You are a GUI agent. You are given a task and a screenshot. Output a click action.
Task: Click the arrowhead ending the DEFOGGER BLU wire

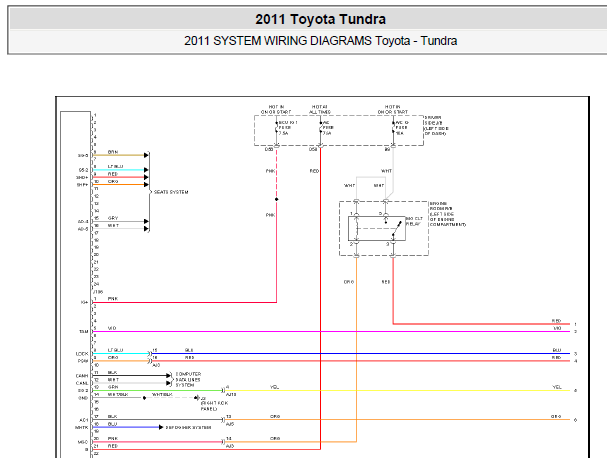[x=161, y=427]
